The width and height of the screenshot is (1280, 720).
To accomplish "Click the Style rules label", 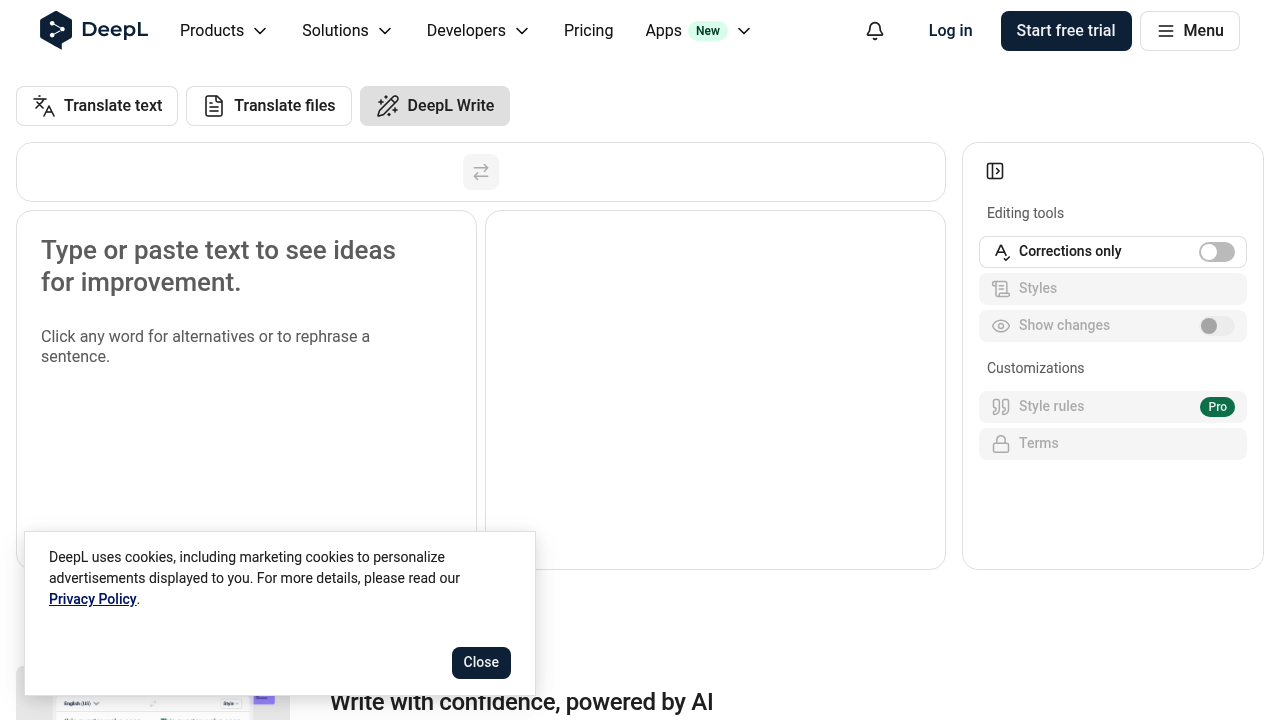I will click(x=1051, y=407).
